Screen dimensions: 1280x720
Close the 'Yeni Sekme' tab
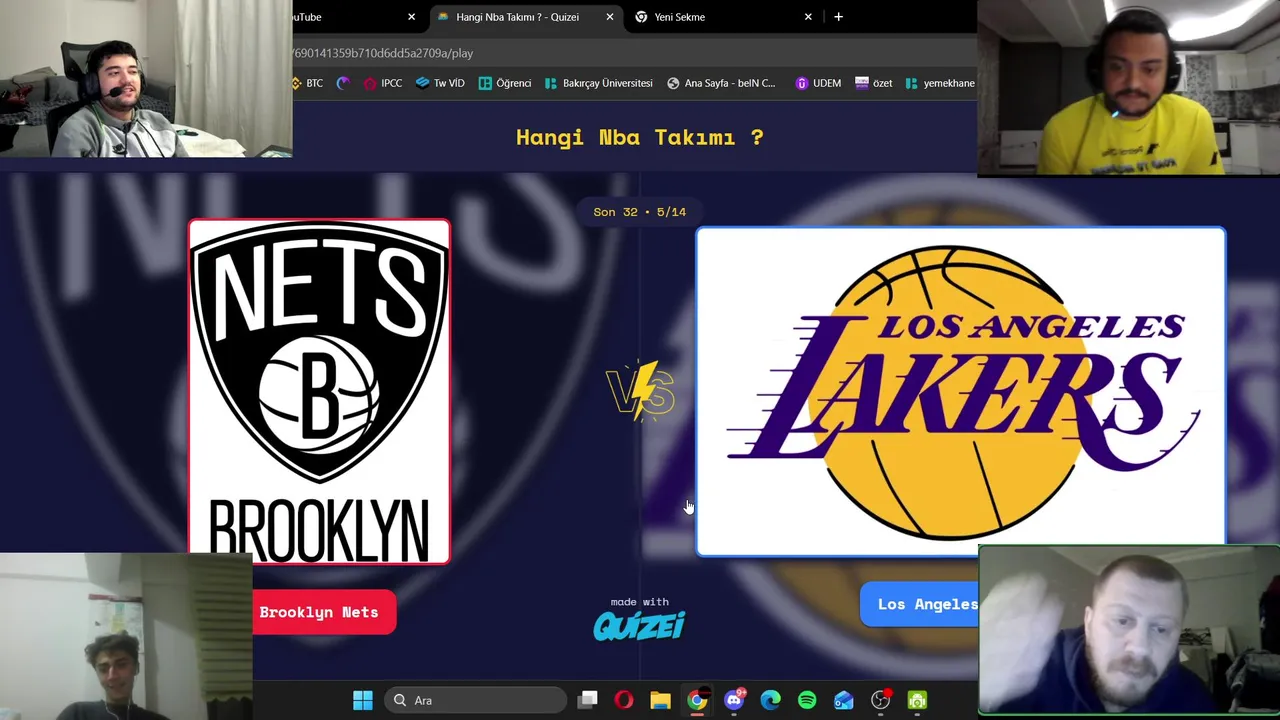pos(808,17)
